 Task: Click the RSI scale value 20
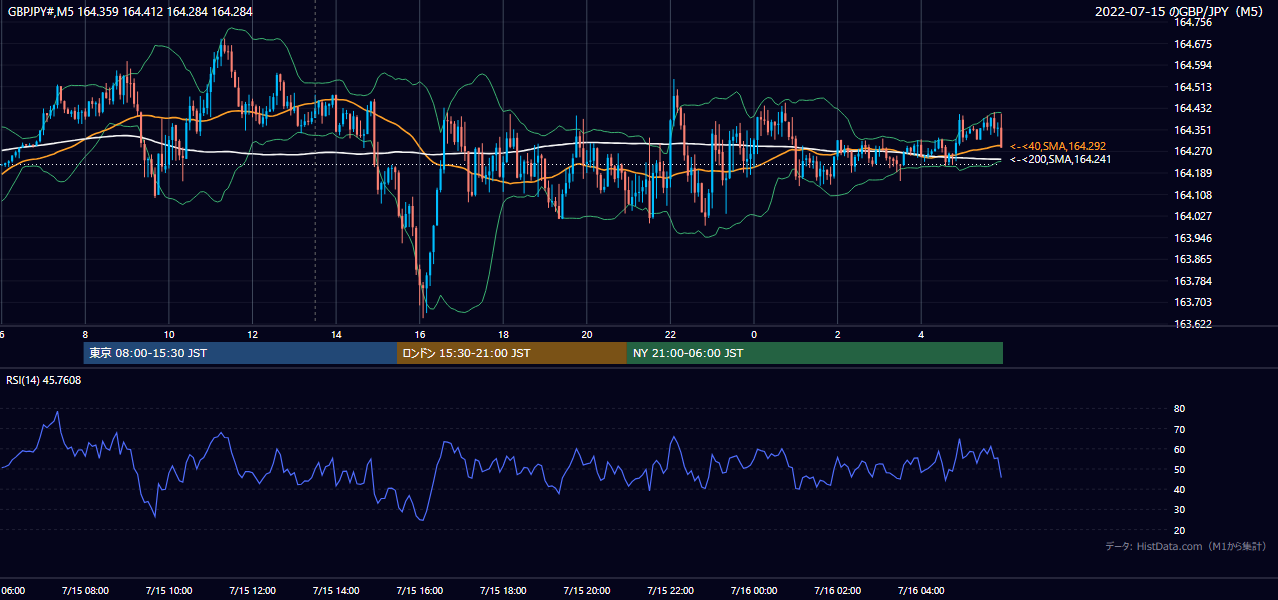point(1180,530)
